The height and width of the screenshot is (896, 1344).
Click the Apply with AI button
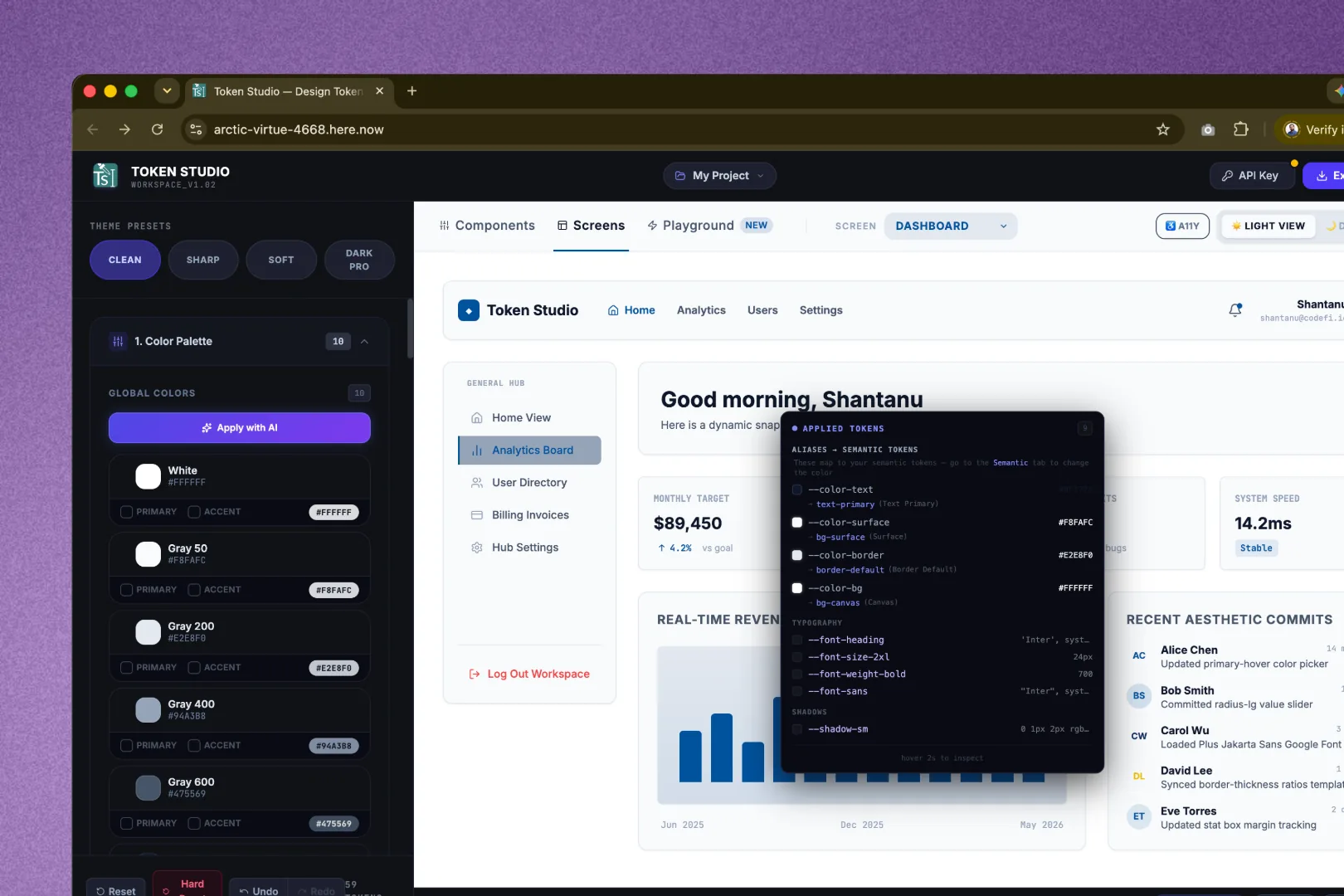tap(240, 428)
